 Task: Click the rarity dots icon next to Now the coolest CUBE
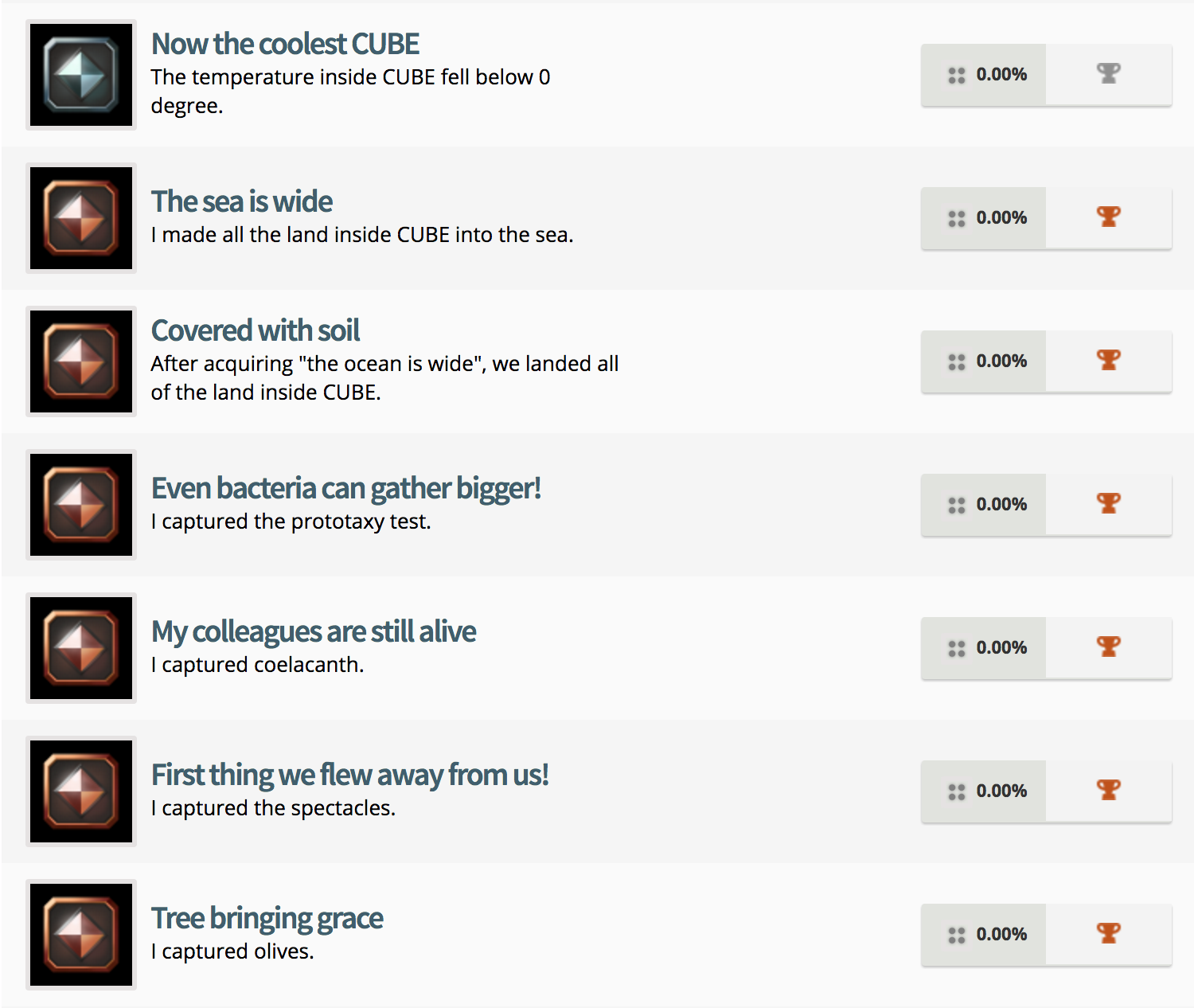point(956,76)
